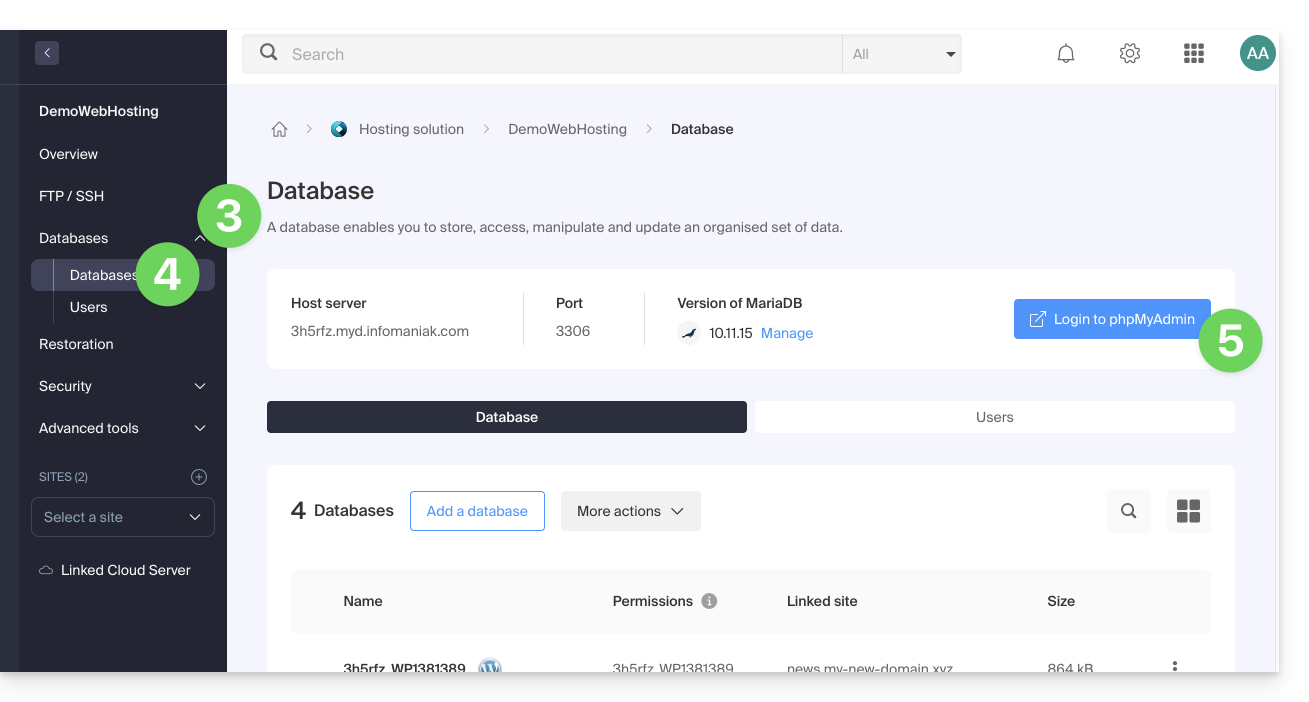Collapse the sidebar with the back arrow
The height and width of the screenshot is (702, 1309).
[x=47, y=53]
